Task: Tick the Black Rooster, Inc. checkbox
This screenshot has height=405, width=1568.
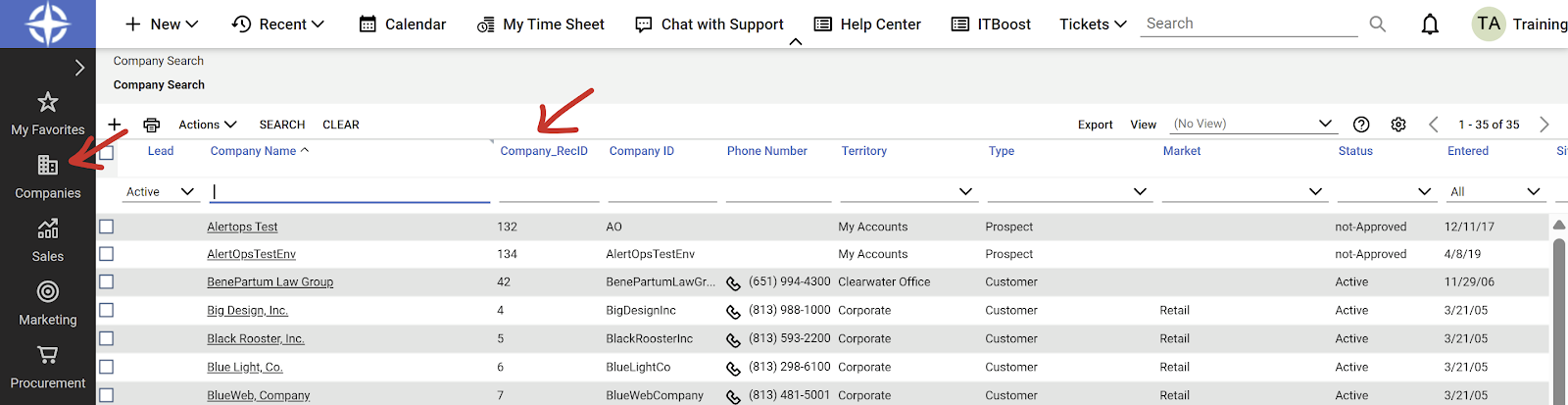Action: (107, 338)
